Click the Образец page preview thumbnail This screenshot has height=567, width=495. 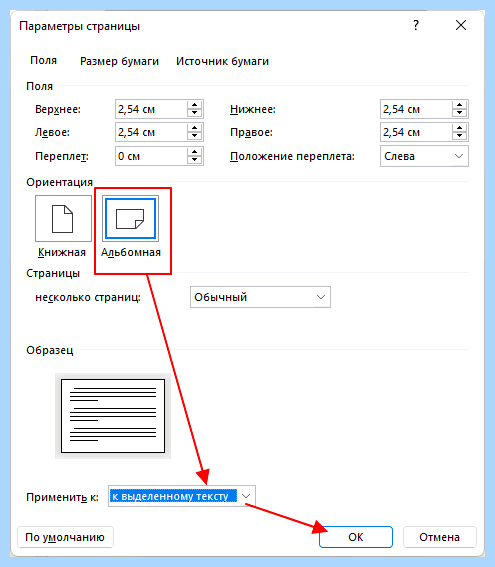[x=113, y=416]
